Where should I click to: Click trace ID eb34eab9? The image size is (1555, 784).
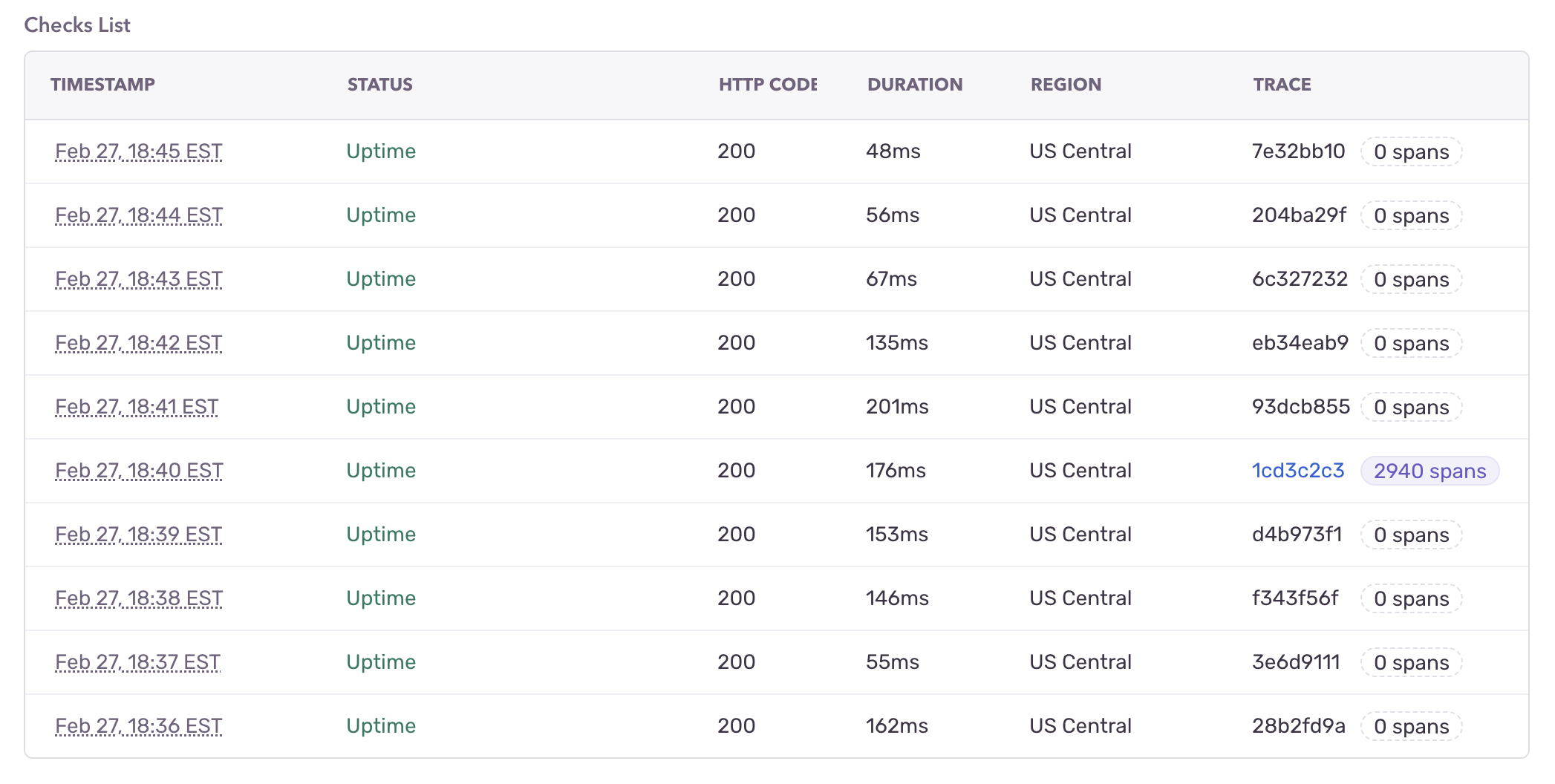(1300, 343)
